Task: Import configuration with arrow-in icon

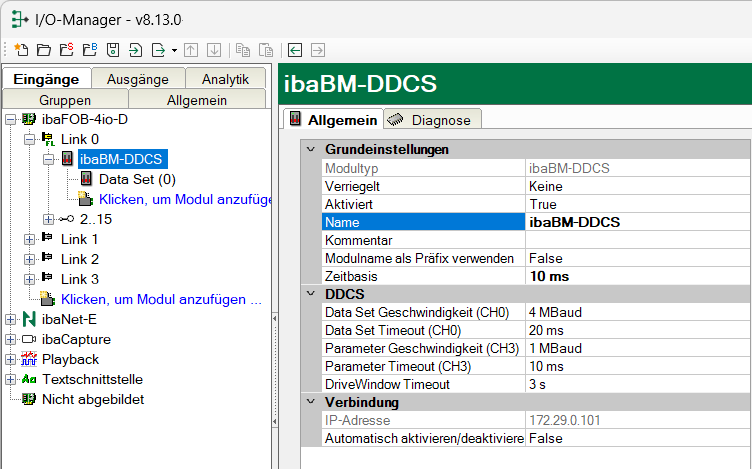Action: coord(136,50)
